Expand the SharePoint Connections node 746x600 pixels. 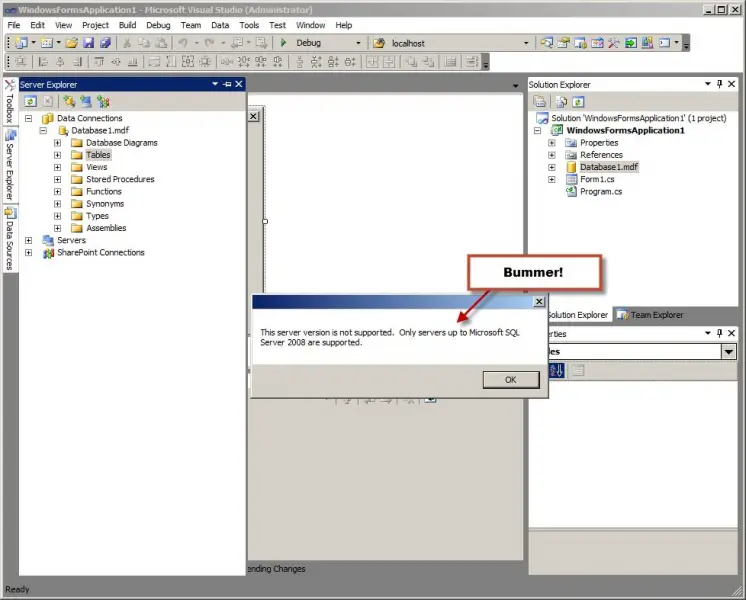[x=29, y=253]
